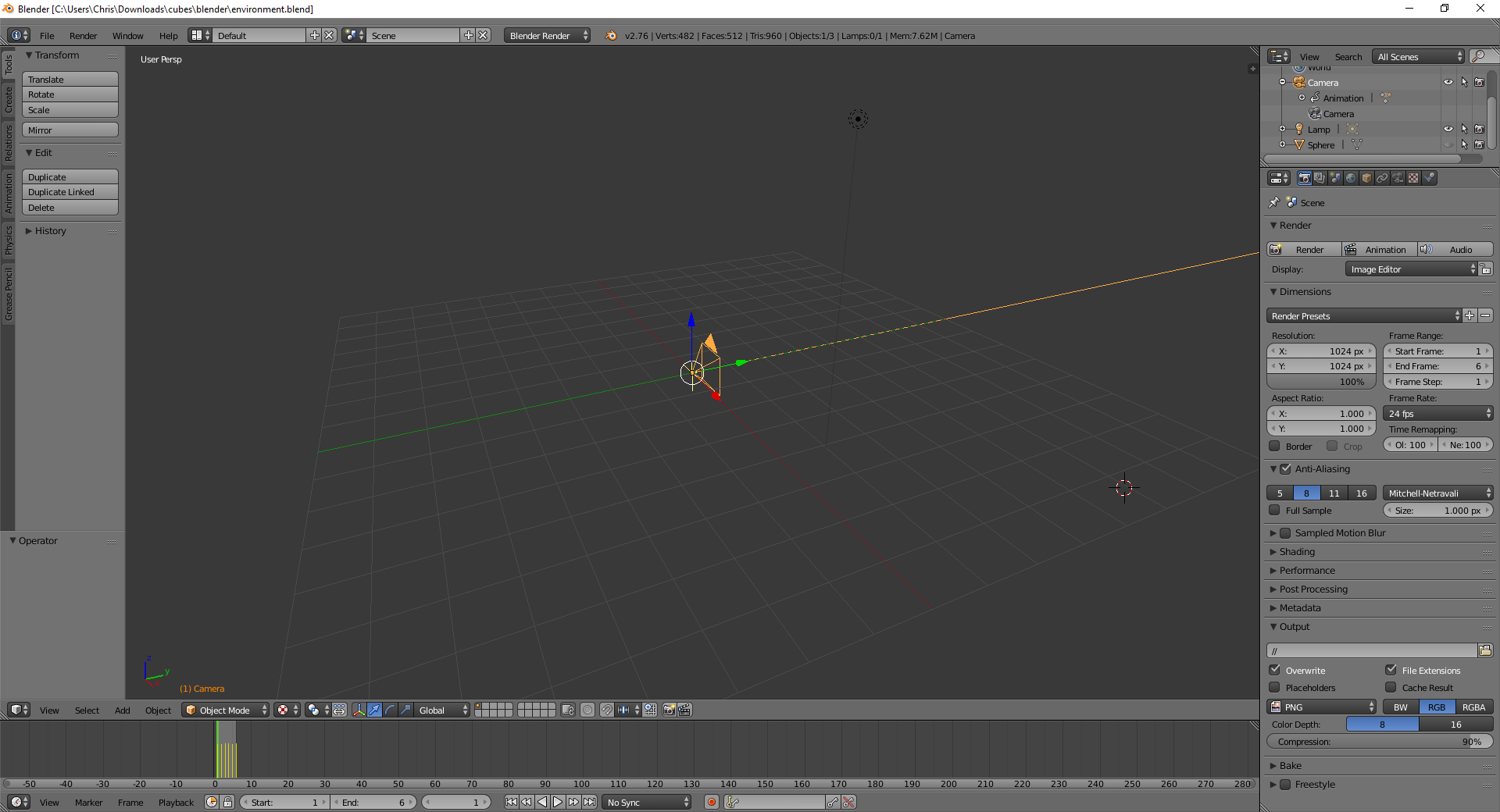Jump to the first frame
The width and height of the screenshot is (1500, 812).
[511, 802]
